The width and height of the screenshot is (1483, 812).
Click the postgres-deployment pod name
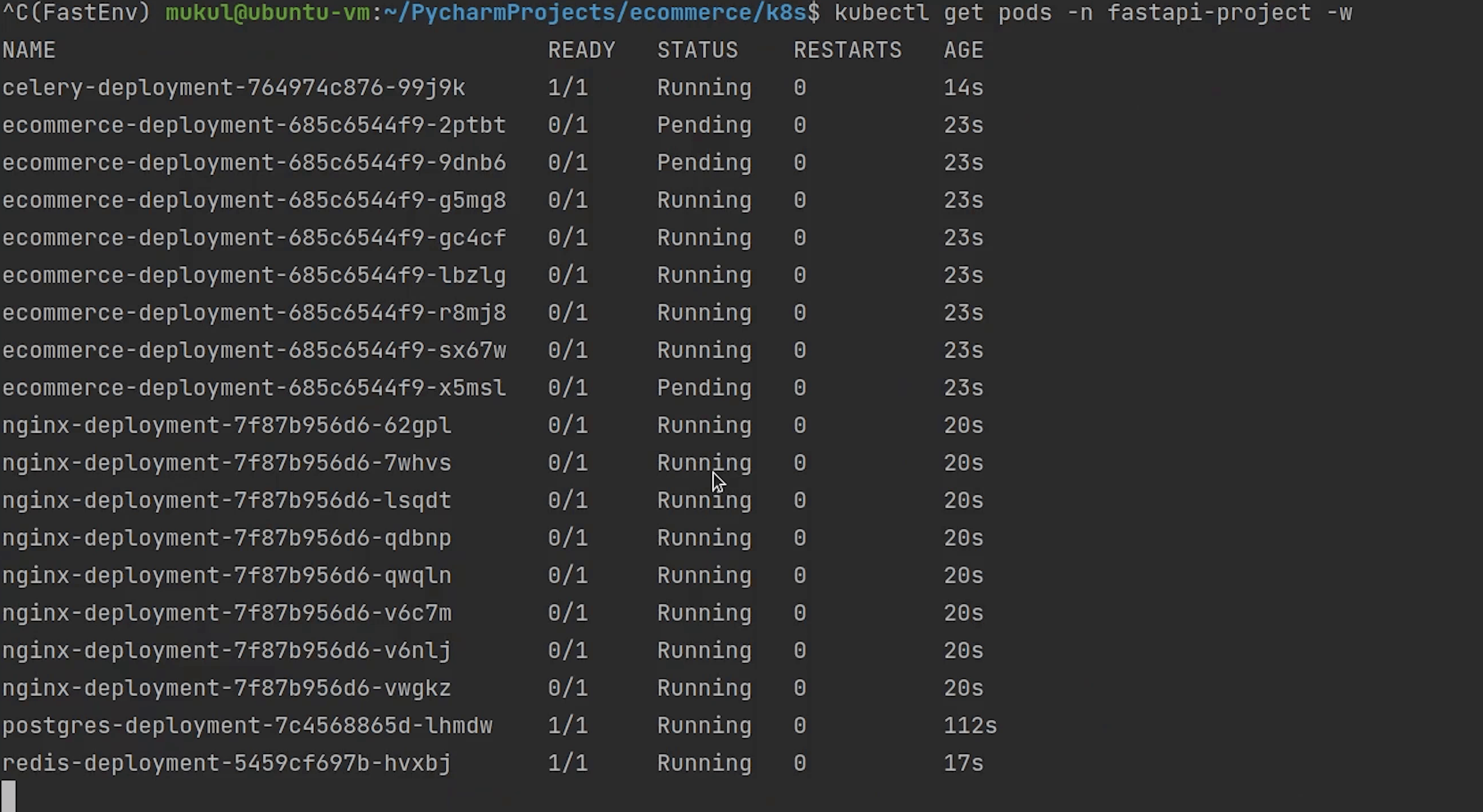(247, 726)
